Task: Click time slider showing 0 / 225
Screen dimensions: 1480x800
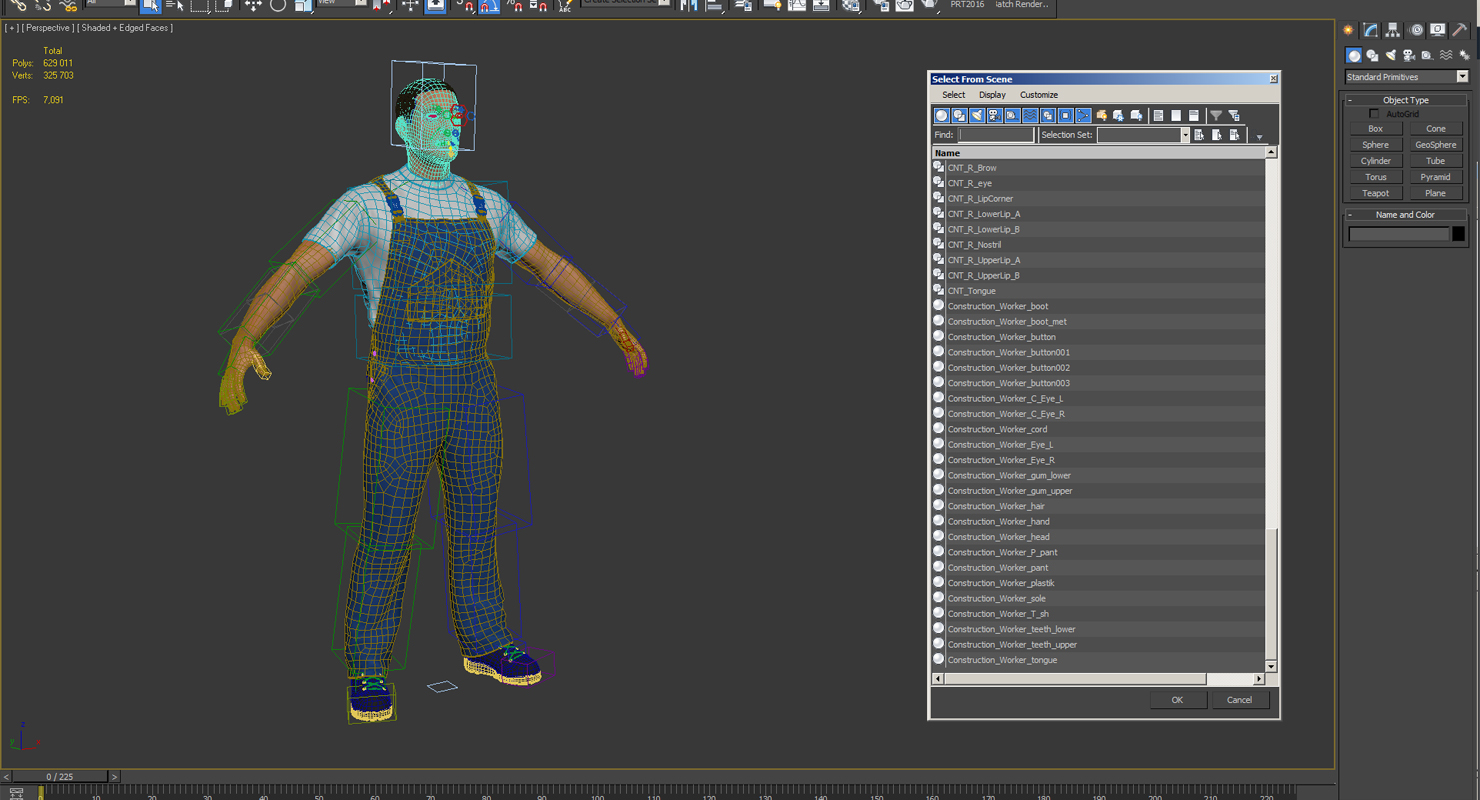Action: point(60,777)
